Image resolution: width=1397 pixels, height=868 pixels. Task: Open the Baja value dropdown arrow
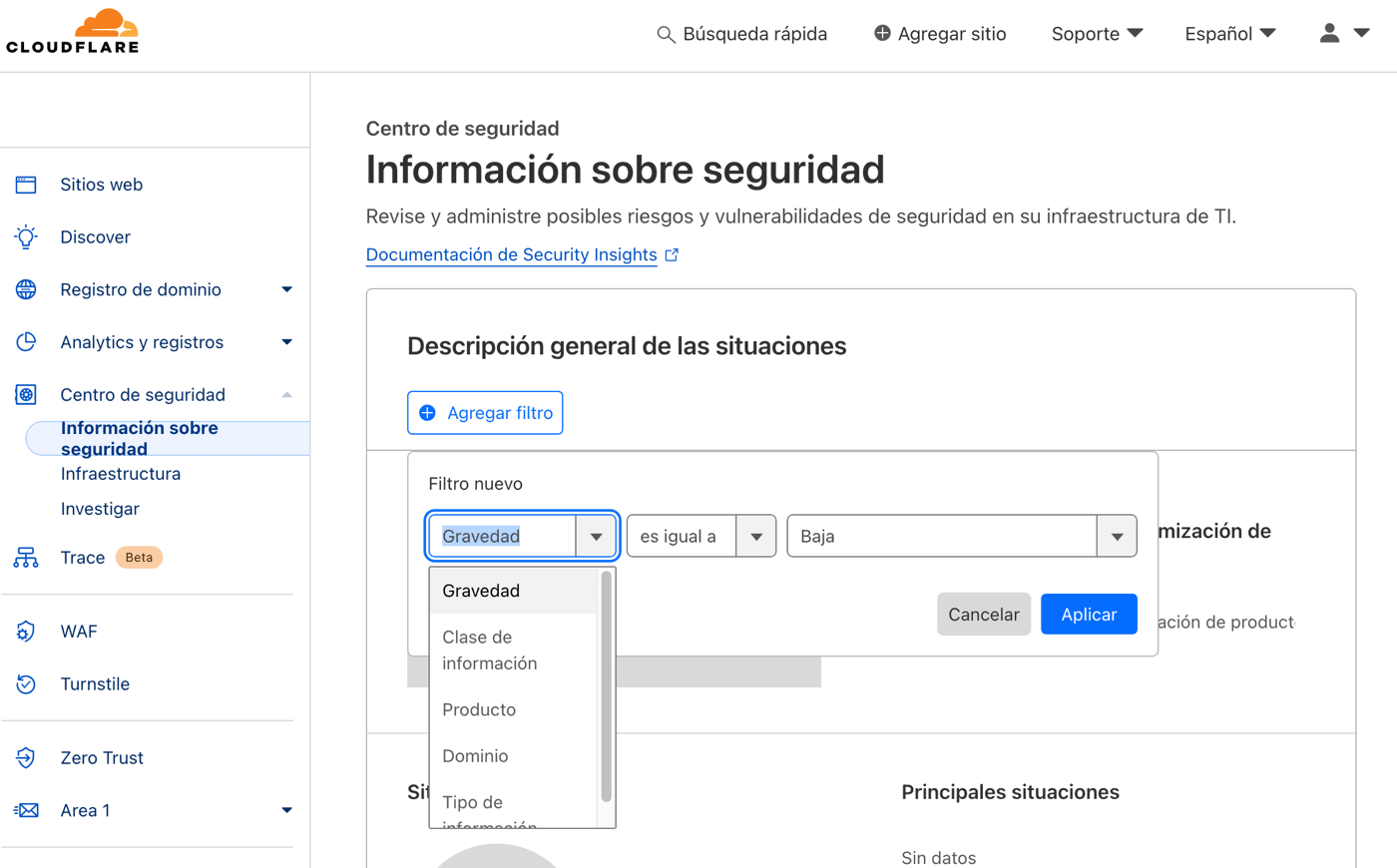1117,537
